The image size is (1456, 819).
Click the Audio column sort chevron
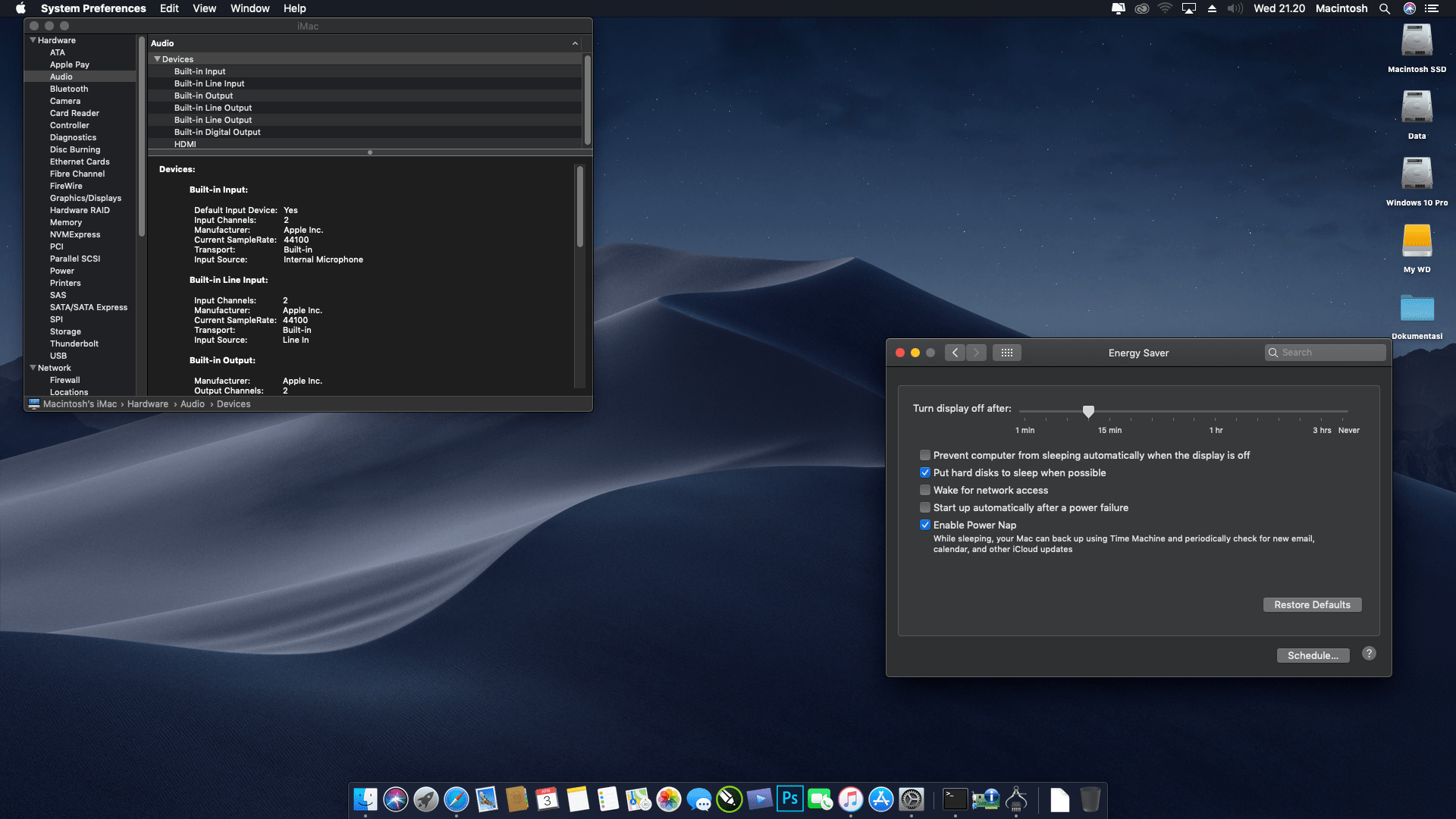click(575, 43)
